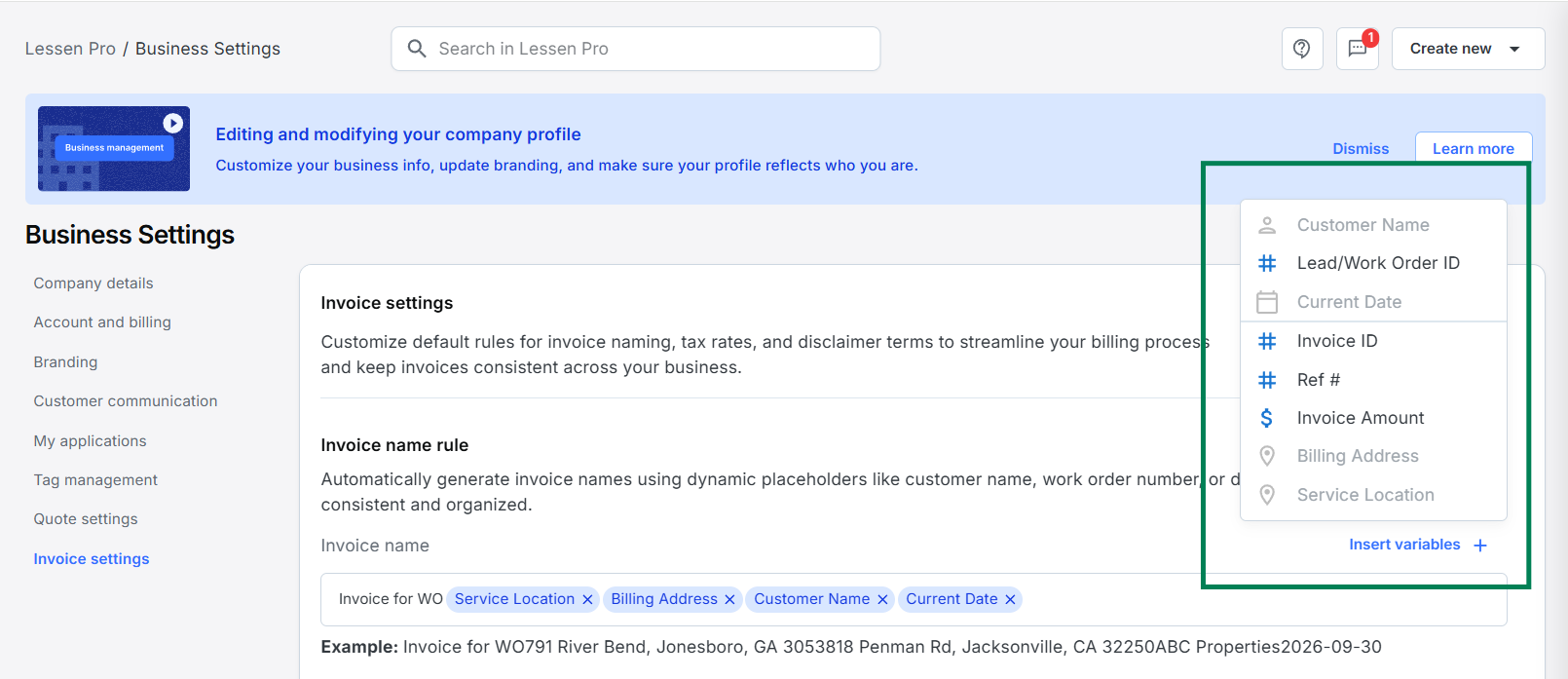
Task: Open the help question mark icon
Action: (1301, 49)
